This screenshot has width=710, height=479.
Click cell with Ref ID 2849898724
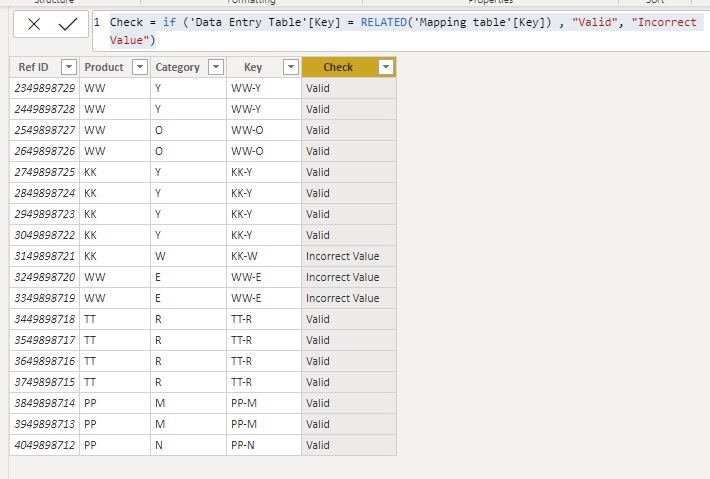coord(44,193)
